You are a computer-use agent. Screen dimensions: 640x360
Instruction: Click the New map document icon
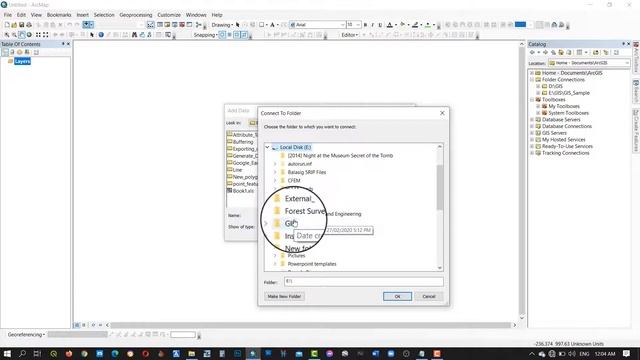coord(7,25)
